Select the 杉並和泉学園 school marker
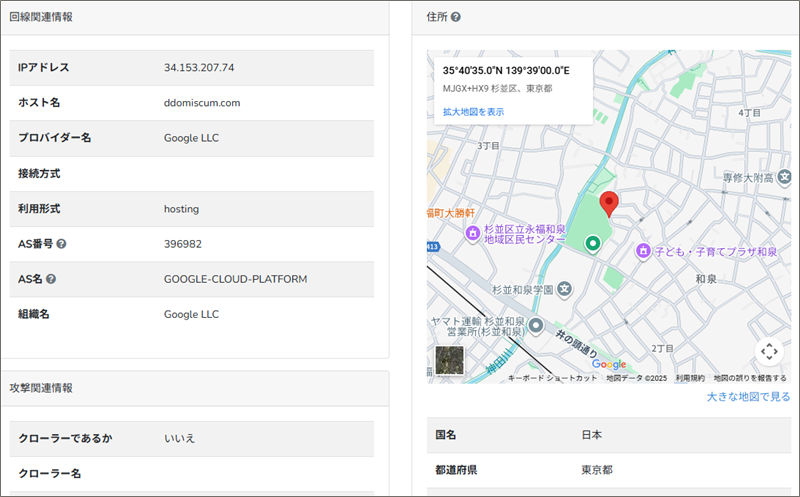 pyautogui.click(x=564, y=289)
